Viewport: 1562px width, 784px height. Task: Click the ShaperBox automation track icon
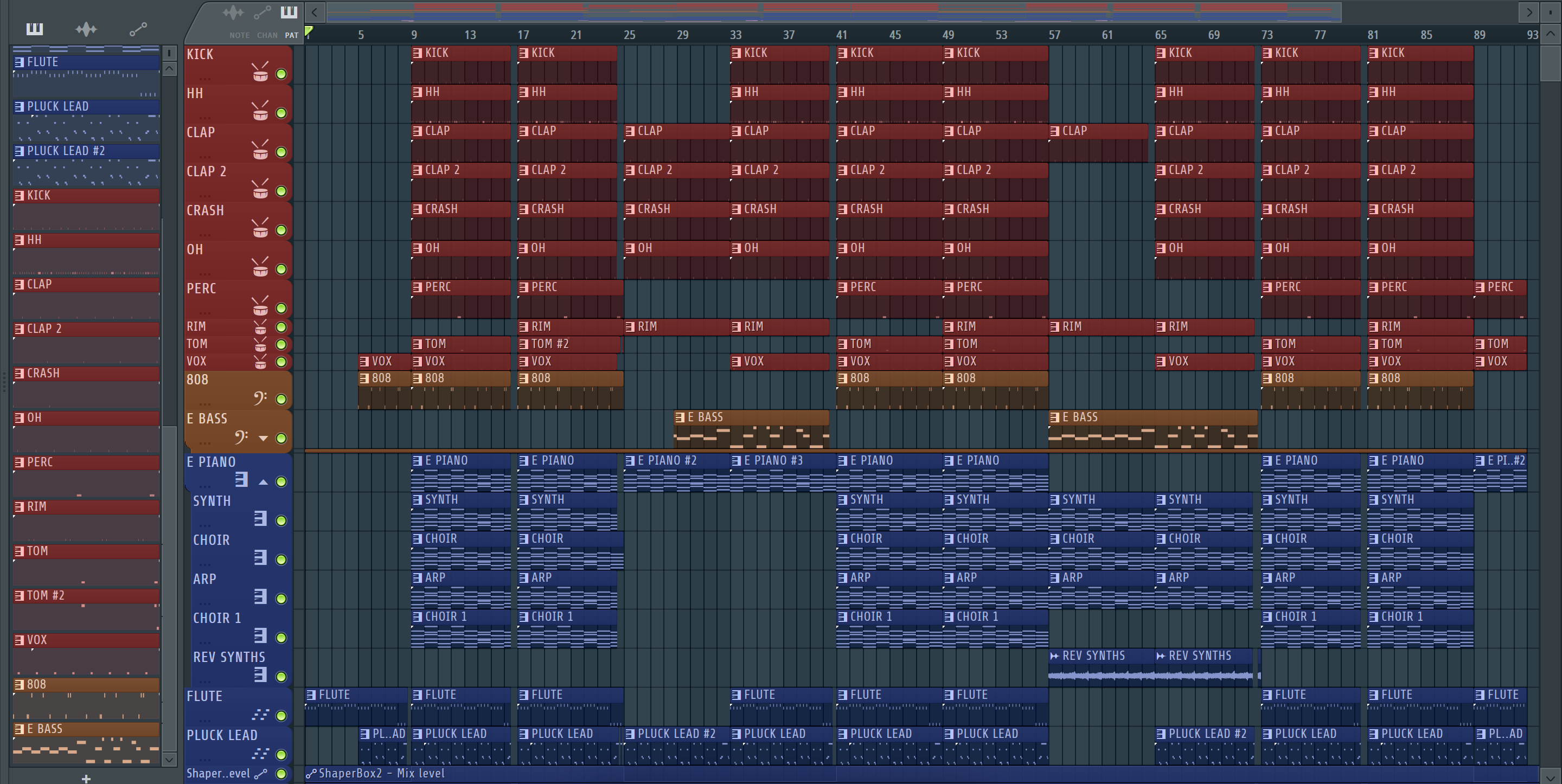(261, 774)
